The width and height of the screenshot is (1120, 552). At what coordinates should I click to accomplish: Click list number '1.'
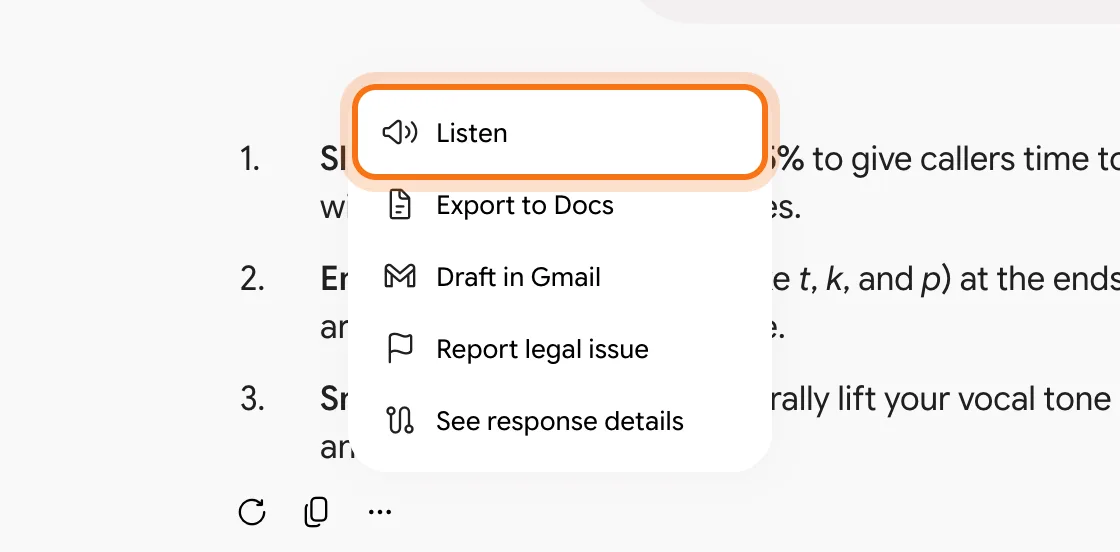click(250, 160)
